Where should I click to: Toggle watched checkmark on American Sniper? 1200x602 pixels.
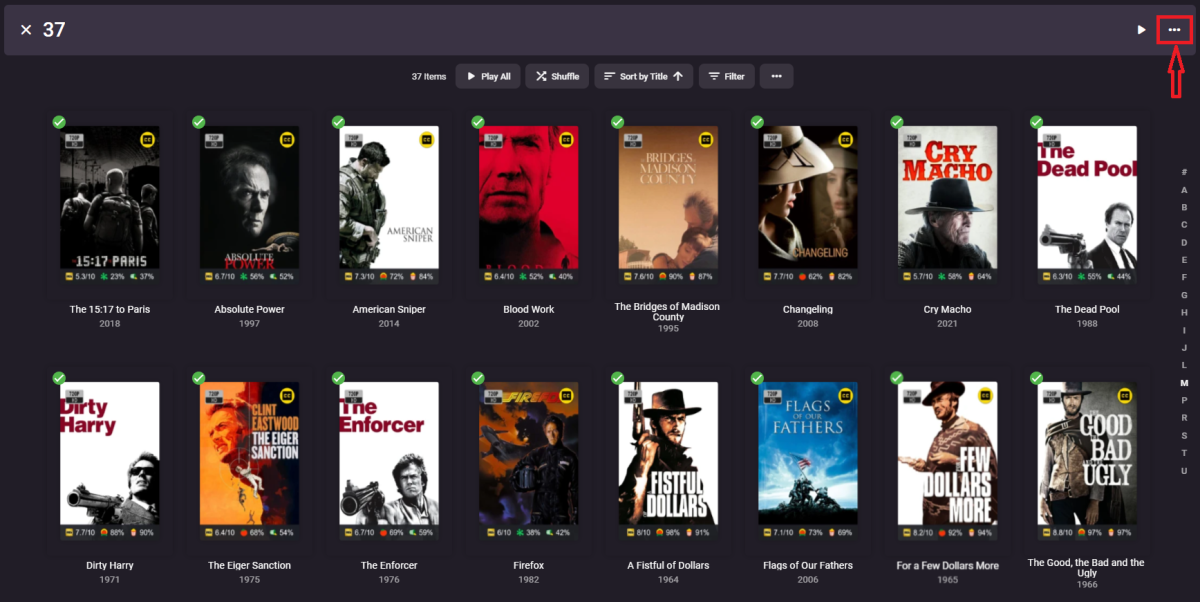pyautogui.click(x=338, y=122)
